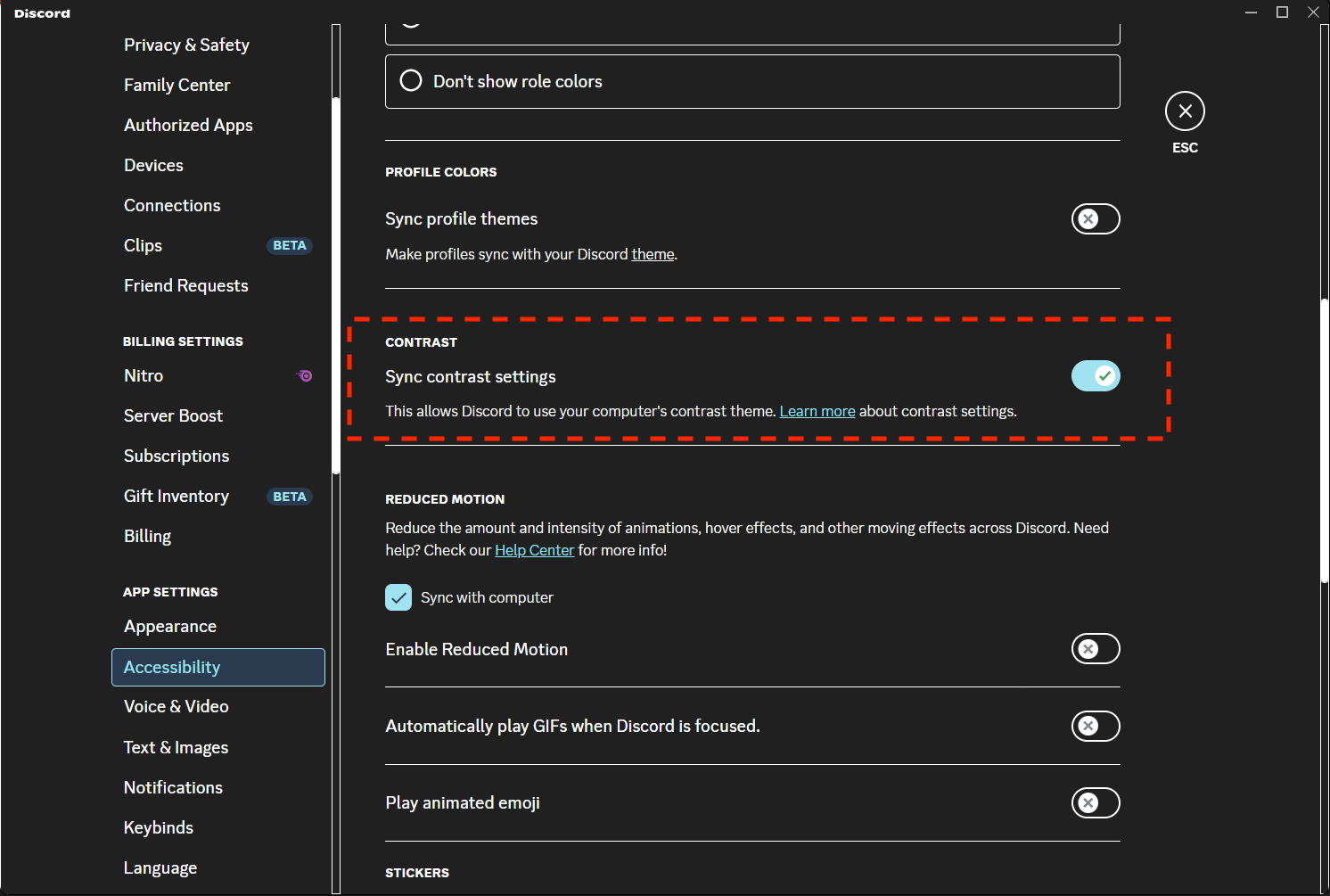Screen dimensions: 1330x896
Task: Click the BETA badge next to Gift Inventory
Action: (290, 497)
